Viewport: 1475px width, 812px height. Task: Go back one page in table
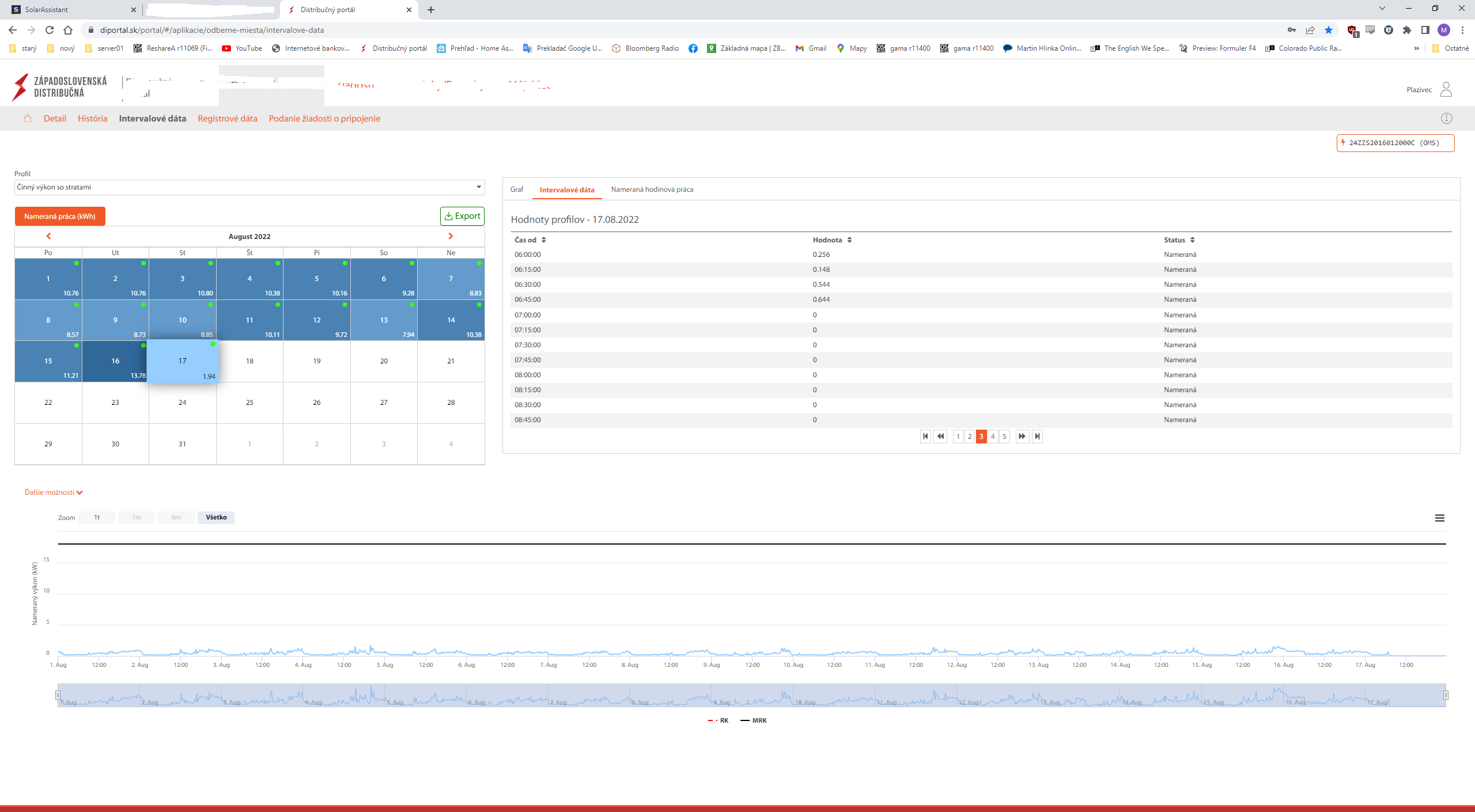[x=940, y=437]
